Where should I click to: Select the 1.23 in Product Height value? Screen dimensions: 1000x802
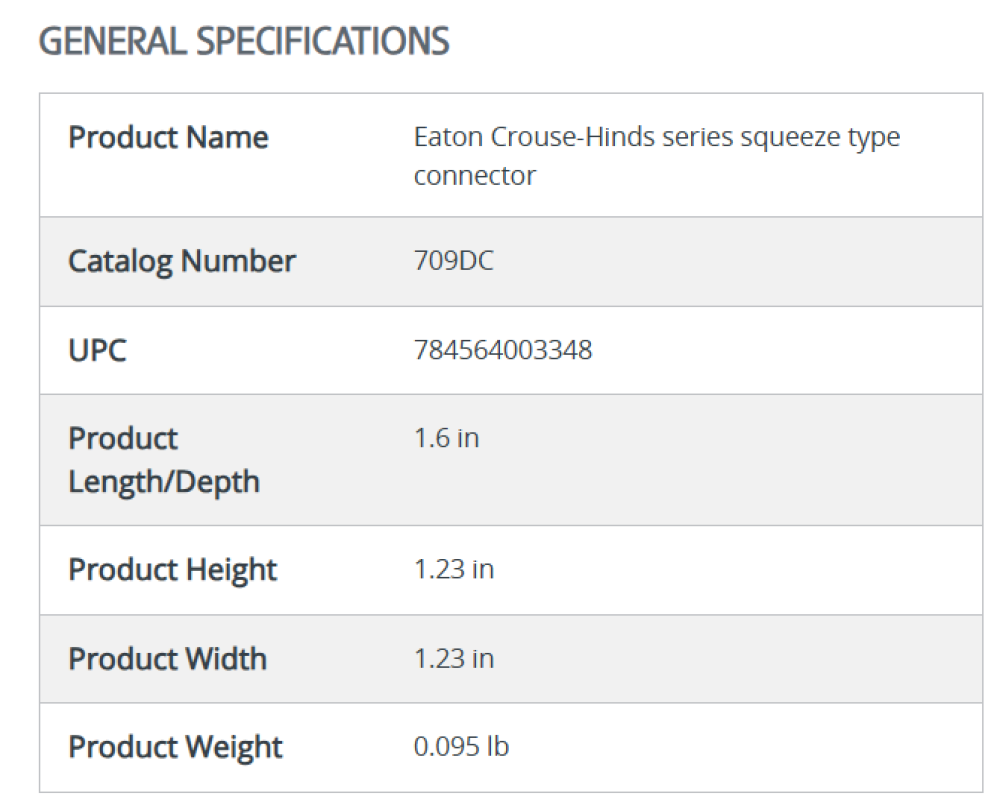[x=454, y=569]
